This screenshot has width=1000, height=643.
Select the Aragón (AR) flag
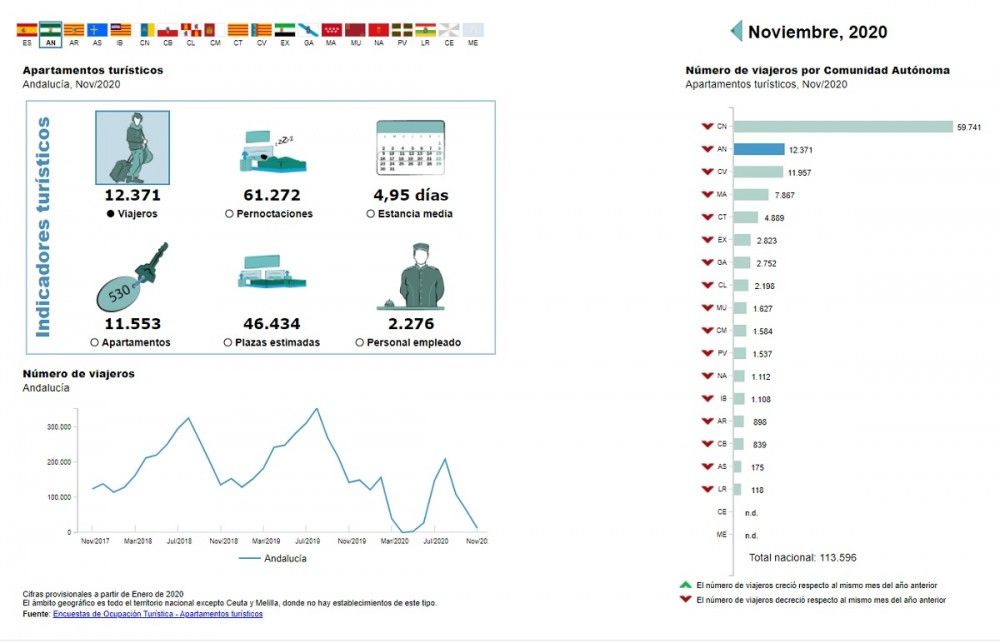(74, 30)
